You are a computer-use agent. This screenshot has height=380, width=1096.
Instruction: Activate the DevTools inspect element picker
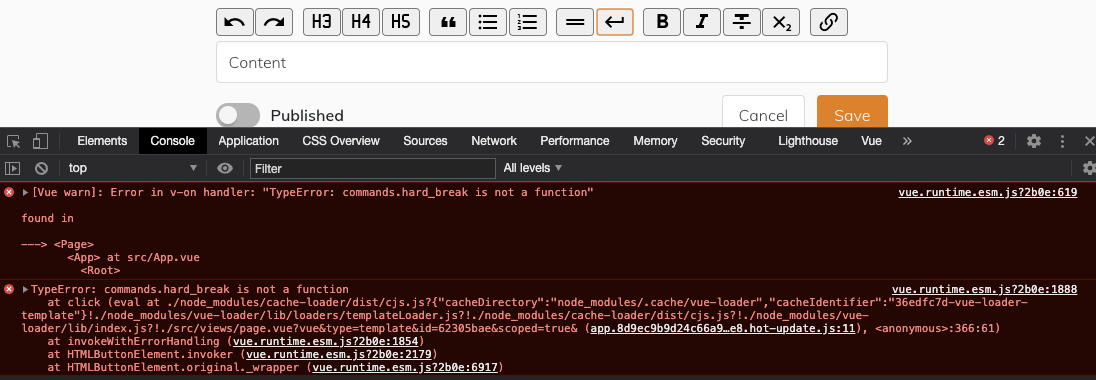14,141
